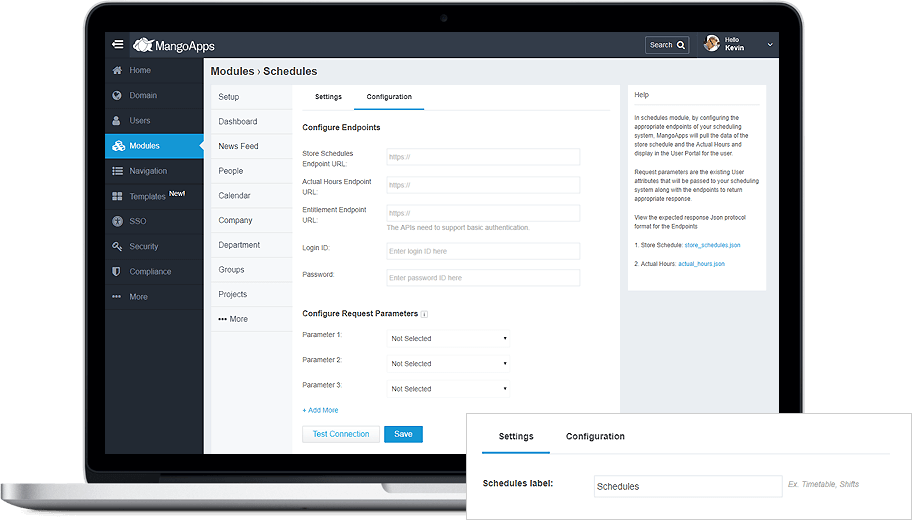Click the Navigation list icon
The height and width of the screenshot is (520, 912).
117,171
